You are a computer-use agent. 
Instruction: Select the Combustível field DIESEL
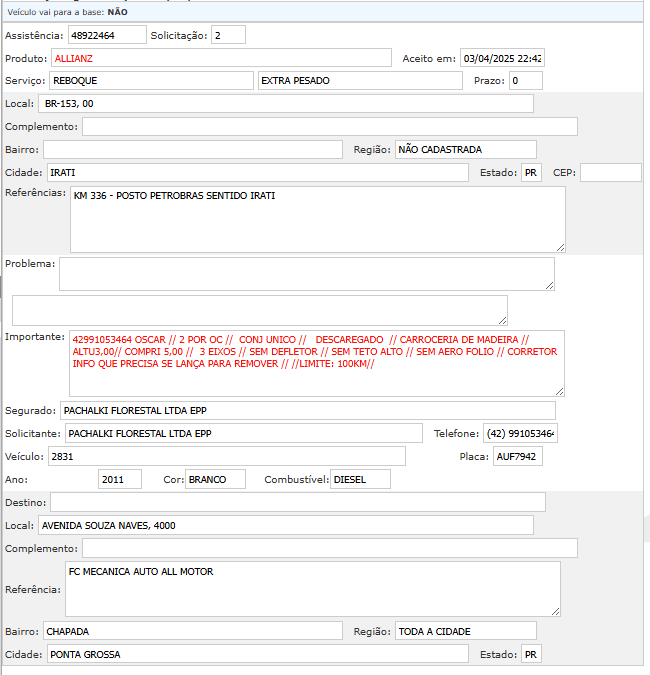pos(360,479)
